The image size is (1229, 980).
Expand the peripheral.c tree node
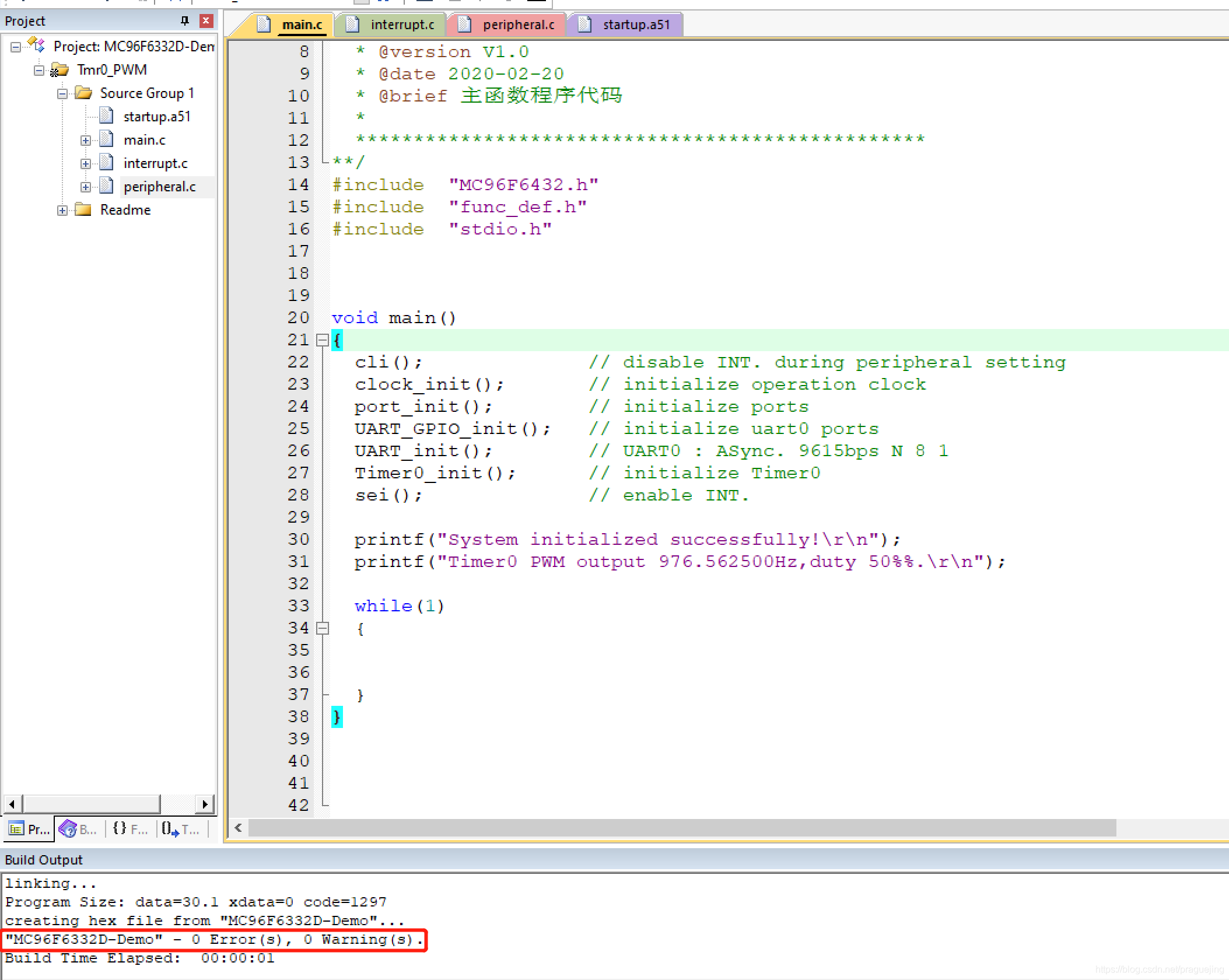click(86, 187)
